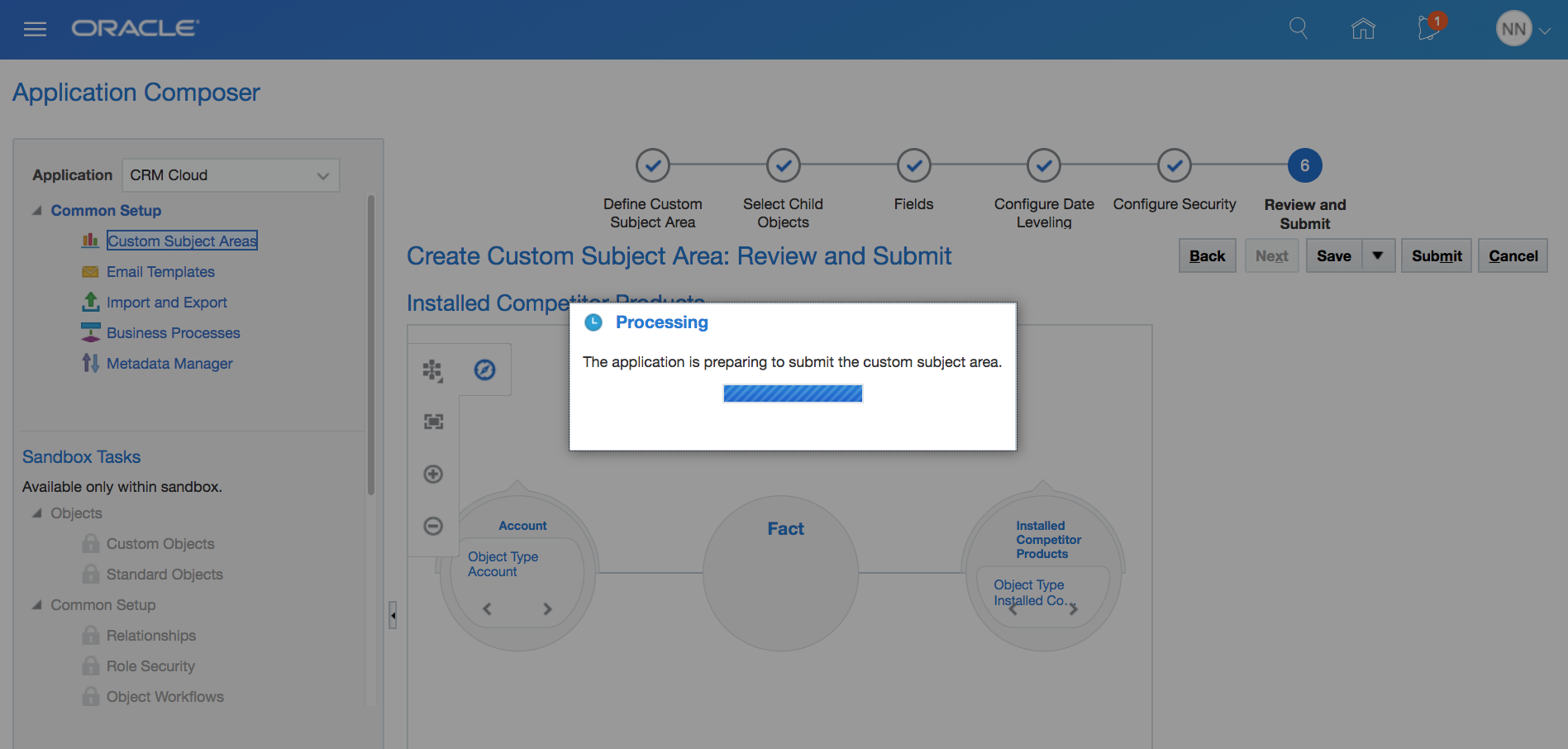Go to the Home icon
The image size is (1568, 749).
tap(1363, 29)
